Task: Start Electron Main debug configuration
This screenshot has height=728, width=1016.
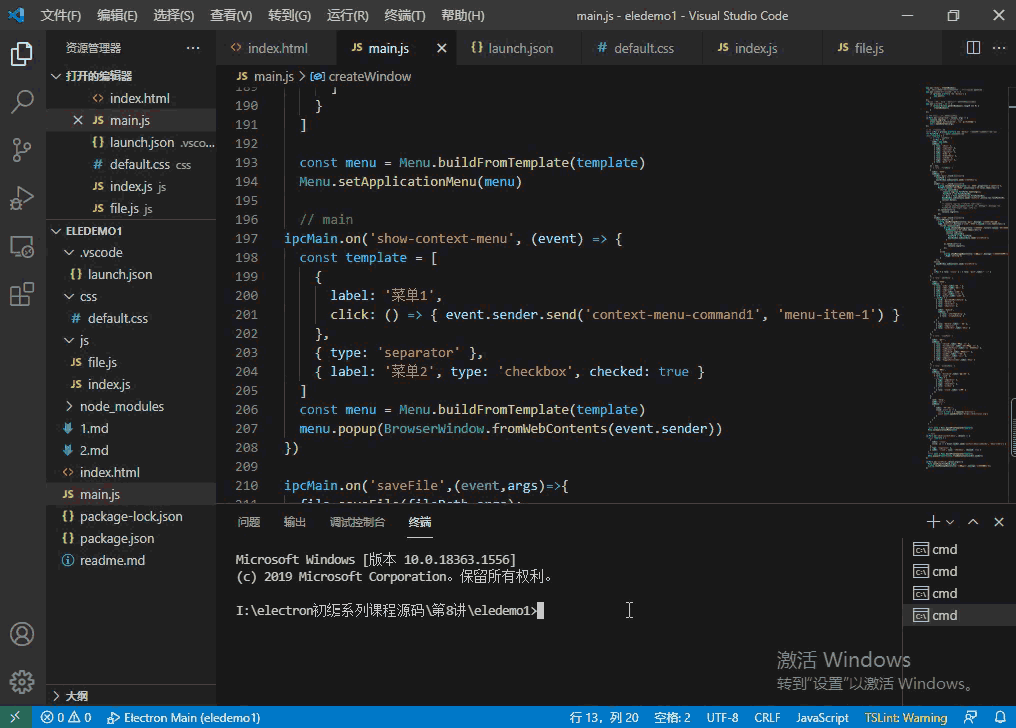Action: pyautogui.click(x=183, y=717)
